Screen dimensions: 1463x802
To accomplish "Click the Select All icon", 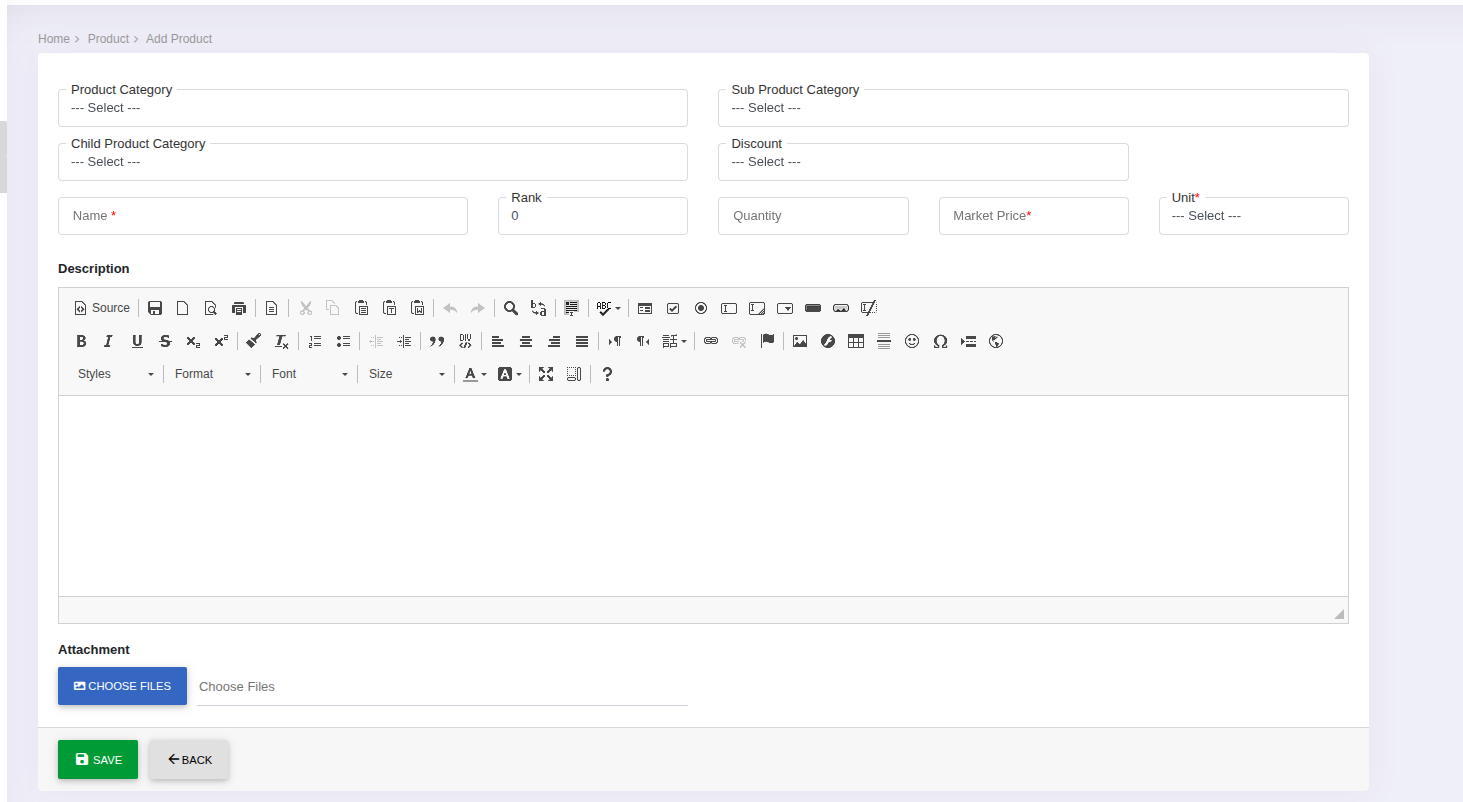I will tap(571, 308).
